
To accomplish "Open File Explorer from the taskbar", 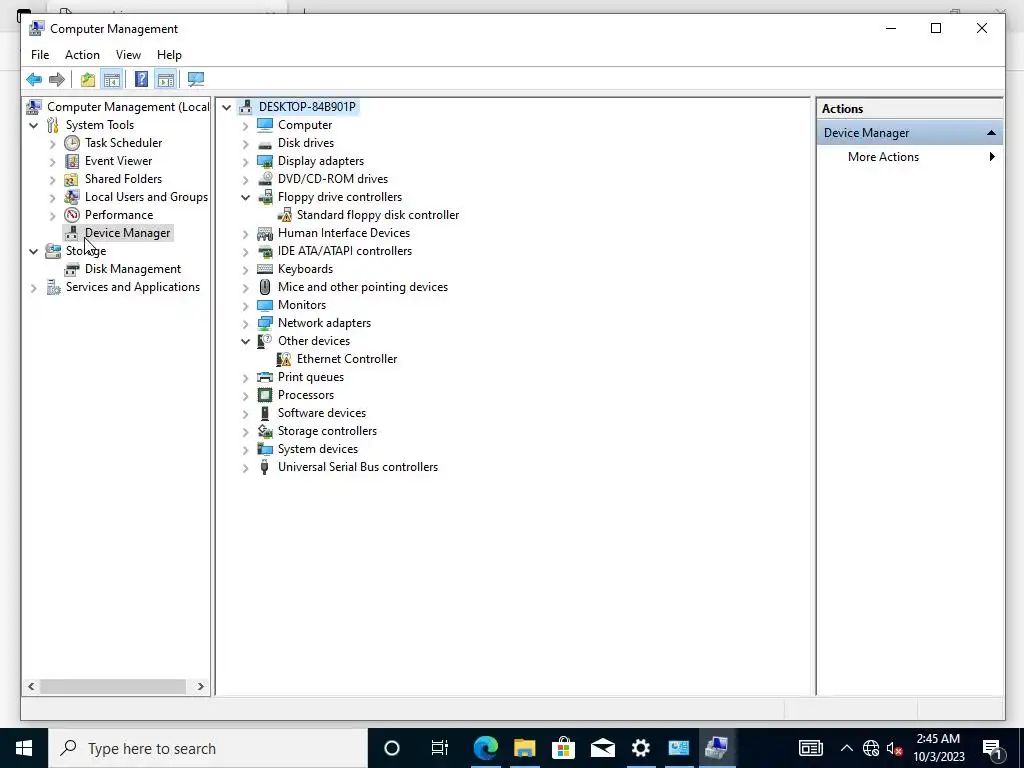I will [x=524, y=748].
